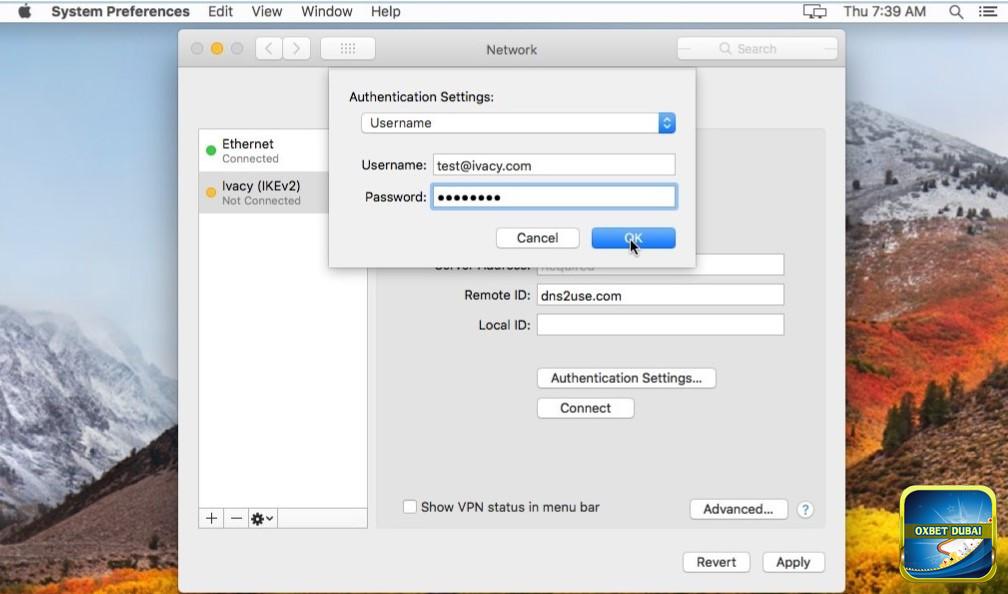
Task: Go back with the left arrow
Action: 270,48
